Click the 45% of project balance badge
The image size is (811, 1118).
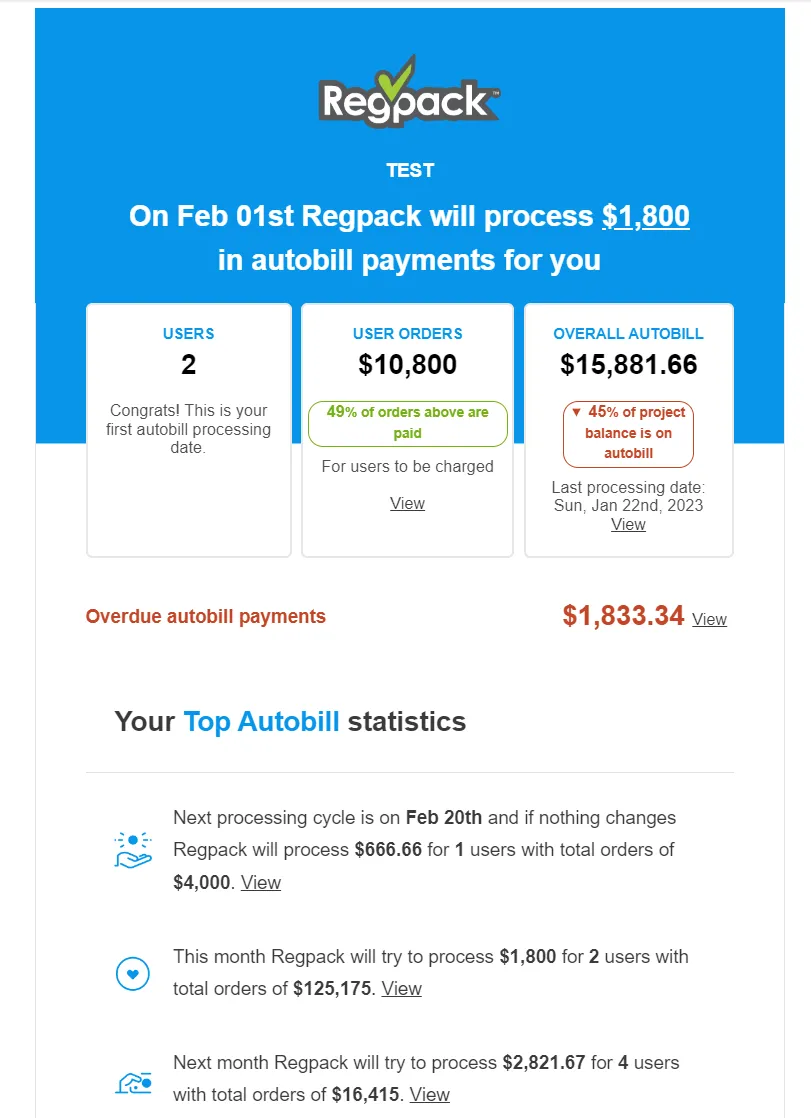click(628, 434)
